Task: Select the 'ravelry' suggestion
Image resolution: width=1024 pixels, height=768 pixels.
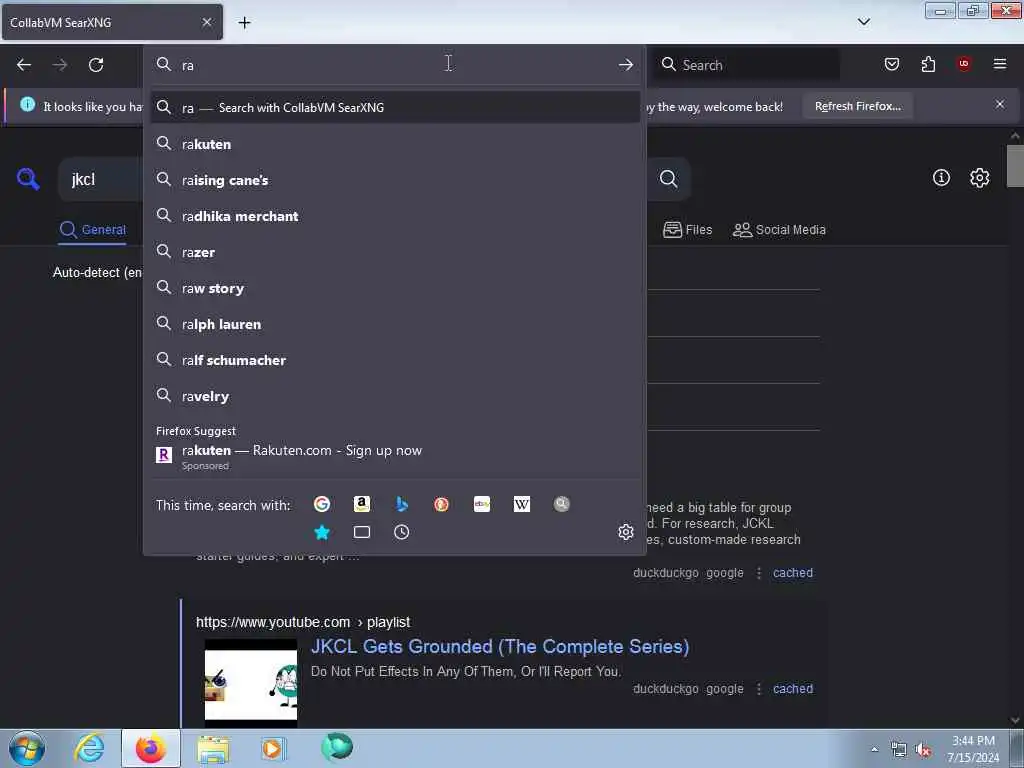Action: [395, 396]
